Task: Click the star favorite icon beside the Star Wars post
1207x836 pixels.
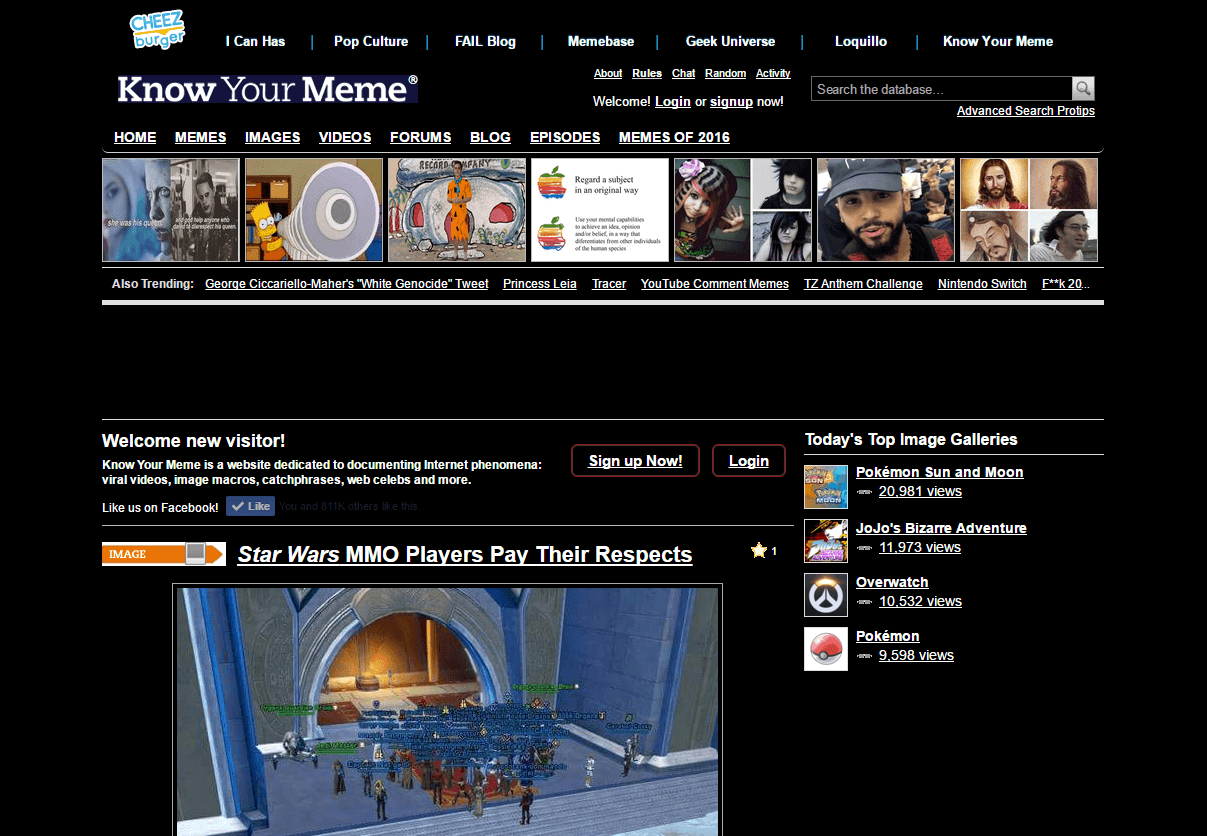Action: [759, 551]
